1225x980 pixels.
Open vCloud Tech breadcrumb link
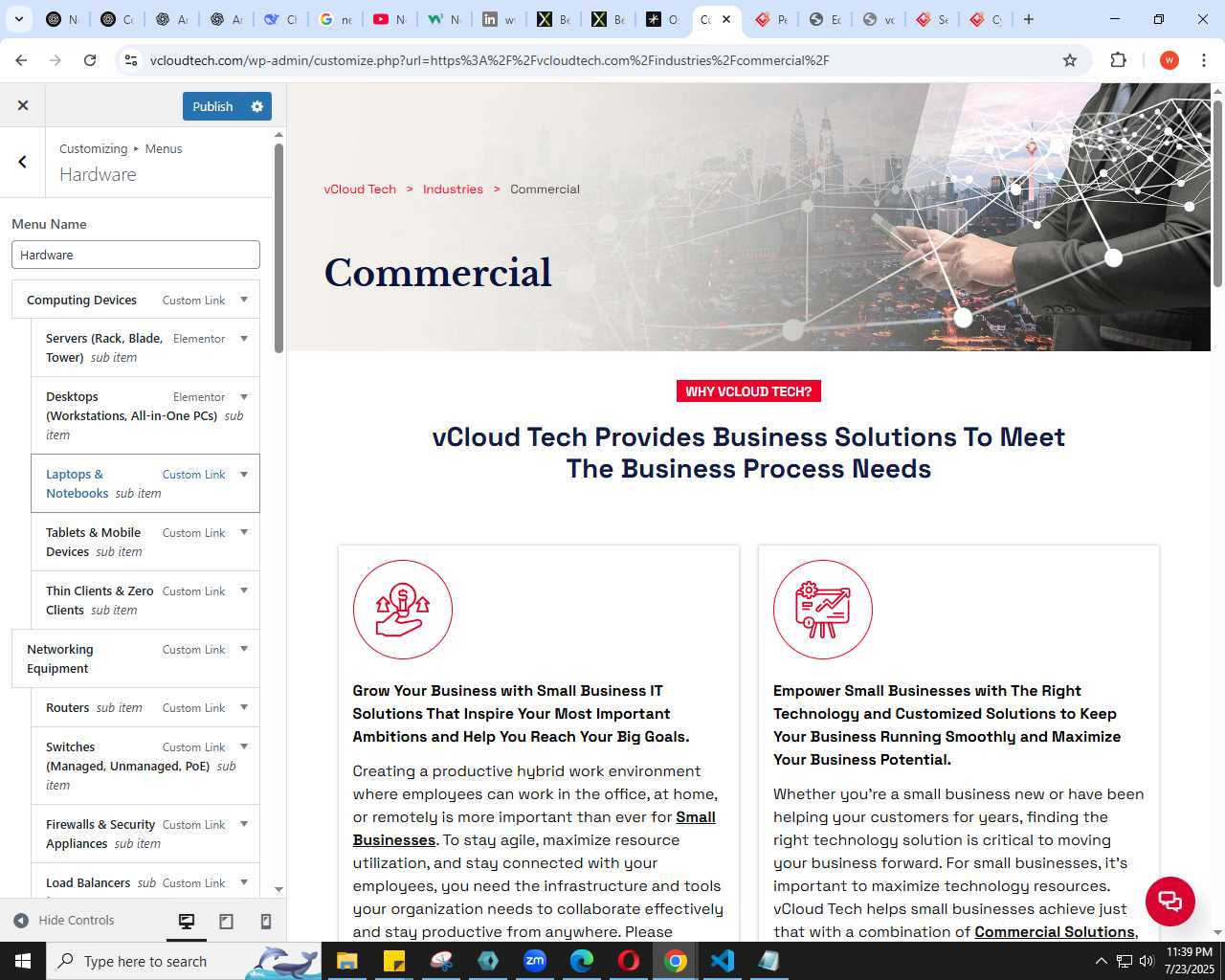[x=360, y=189]
